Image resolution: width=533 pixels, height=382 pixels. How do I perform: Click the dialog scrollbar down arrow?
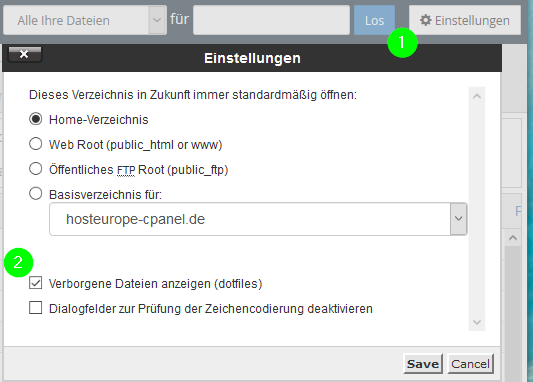click(477, 322)
